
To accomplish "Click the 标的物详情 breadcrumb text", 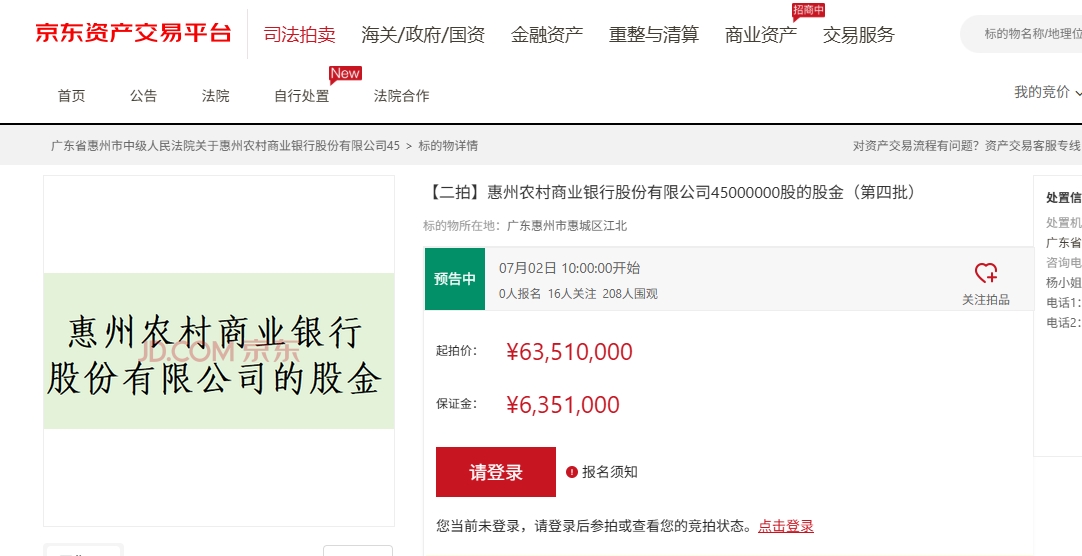I will [448, 146].
